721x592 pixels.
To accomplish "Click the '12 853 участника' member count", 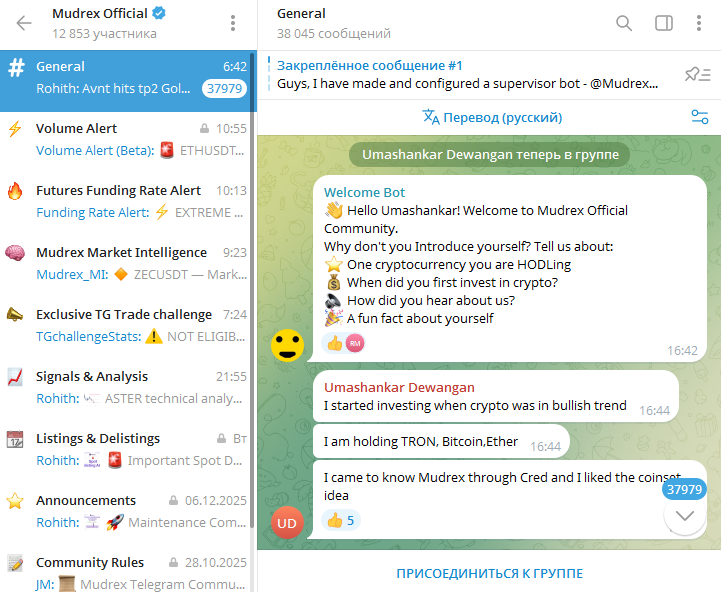I will 104,34.
